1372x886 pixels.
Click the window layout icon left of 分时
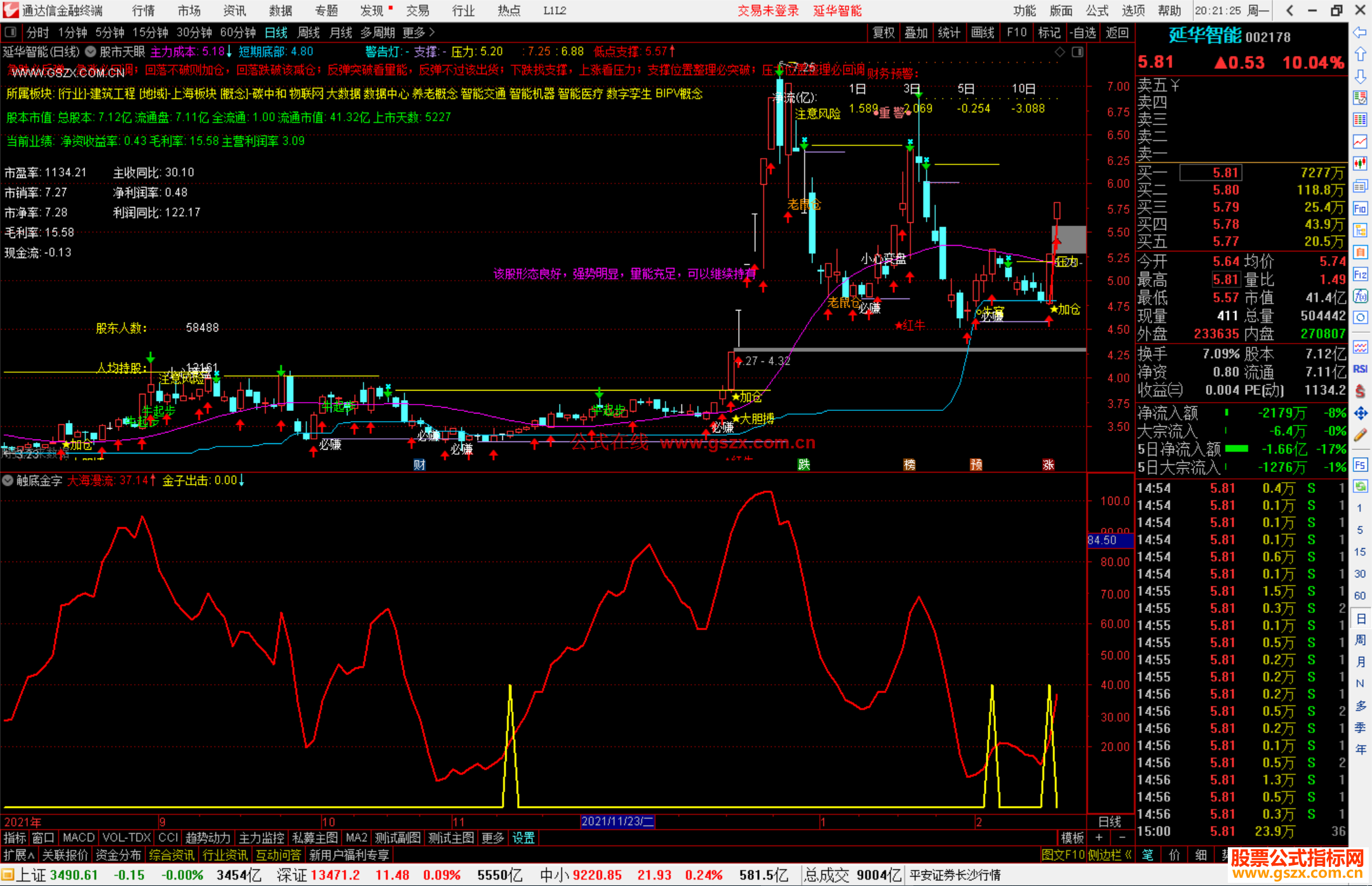coord(11,32)
